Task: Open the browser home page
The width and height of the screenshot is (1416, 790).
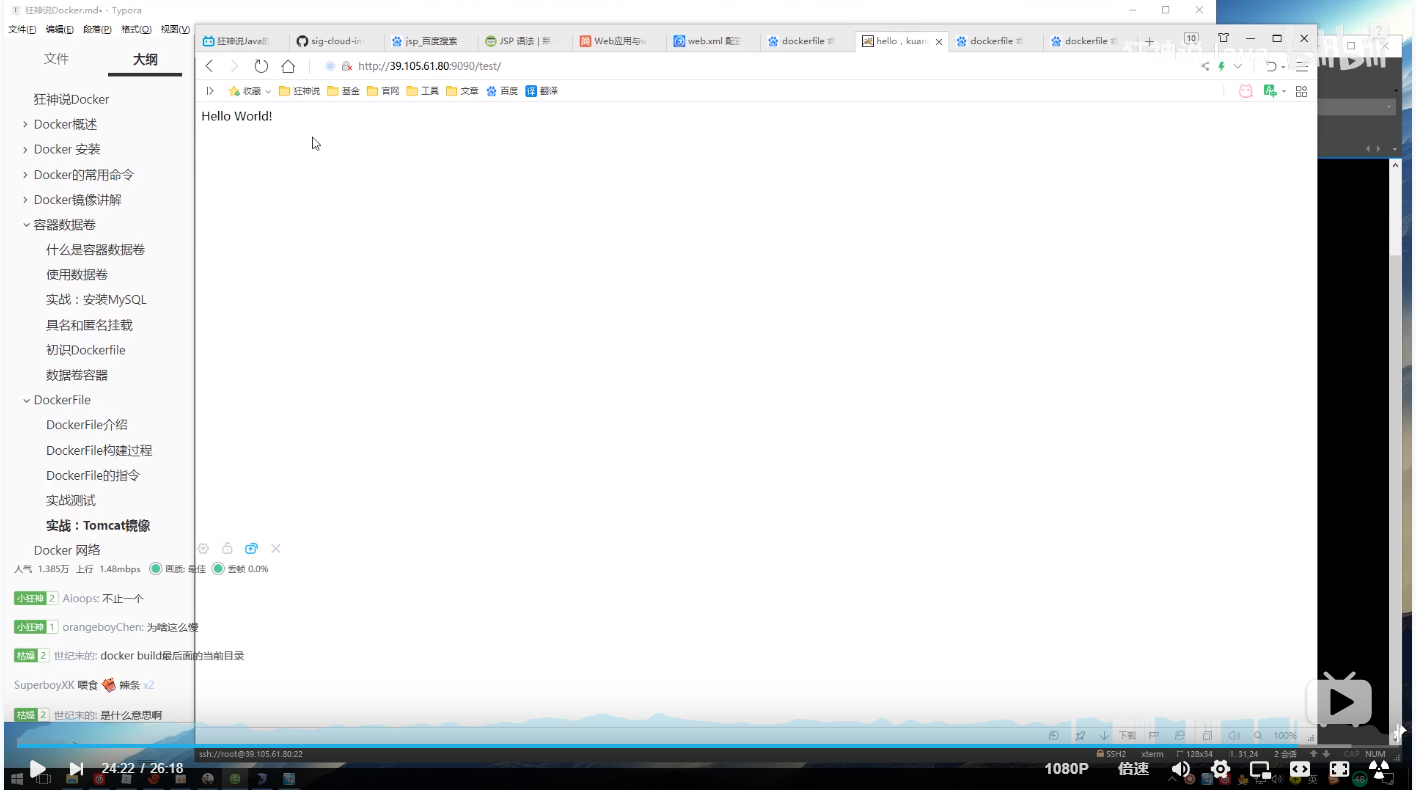Action: coord(288,66)
